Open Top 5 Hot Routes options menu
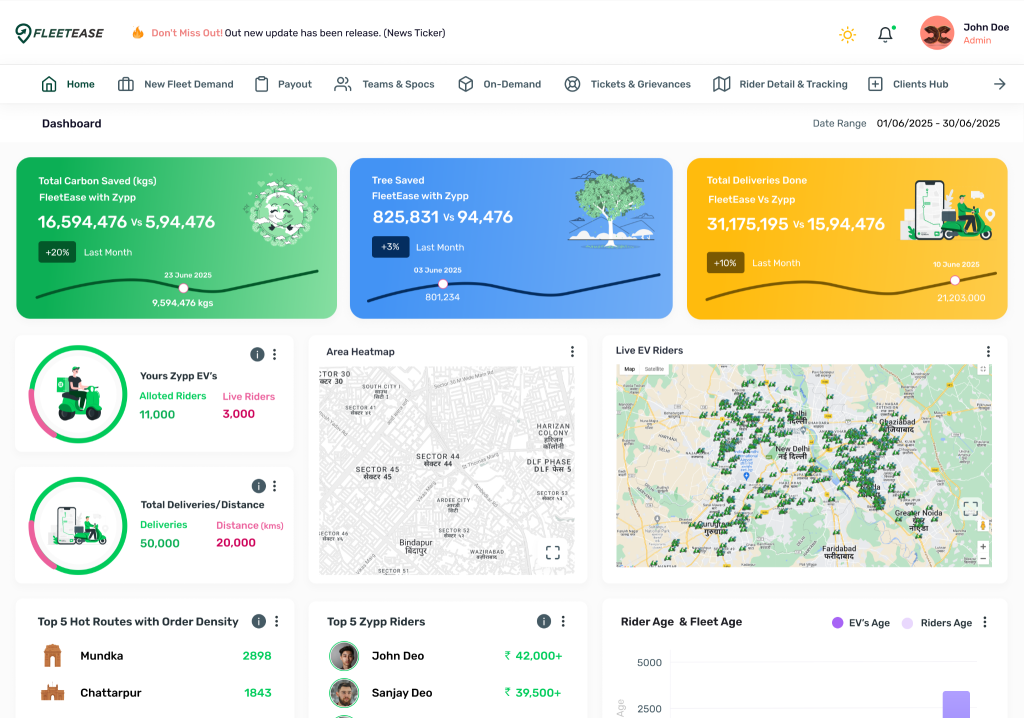Screen dimensions: 1024x718 coord(276,621)
